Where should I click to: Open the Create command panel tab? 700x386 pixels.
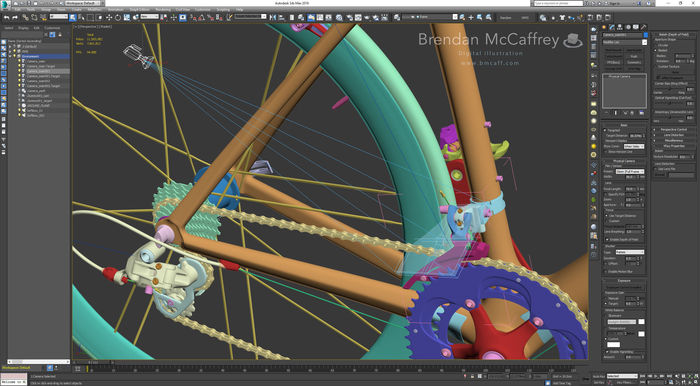(x=604, y=27)
